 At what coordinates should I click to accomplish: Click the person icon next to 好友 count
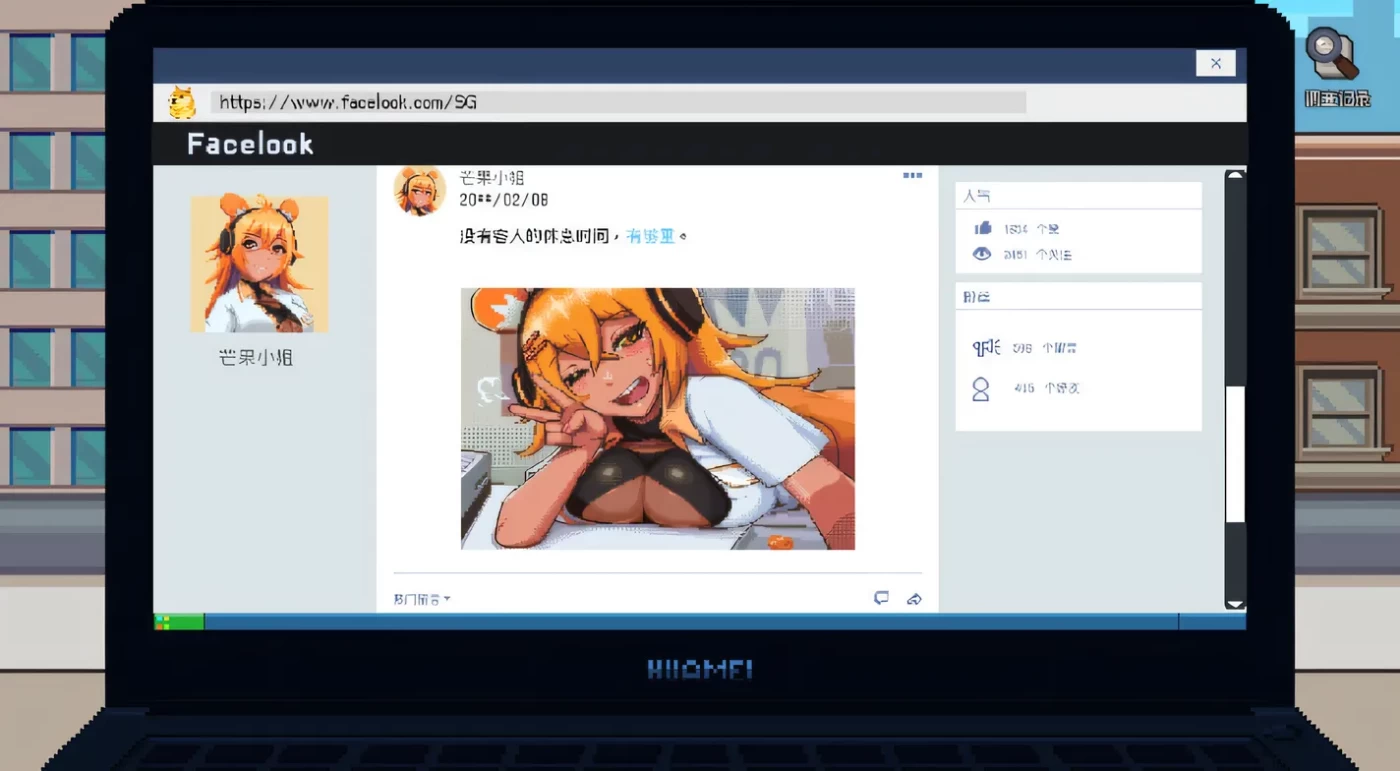click(x=981, y=388)
